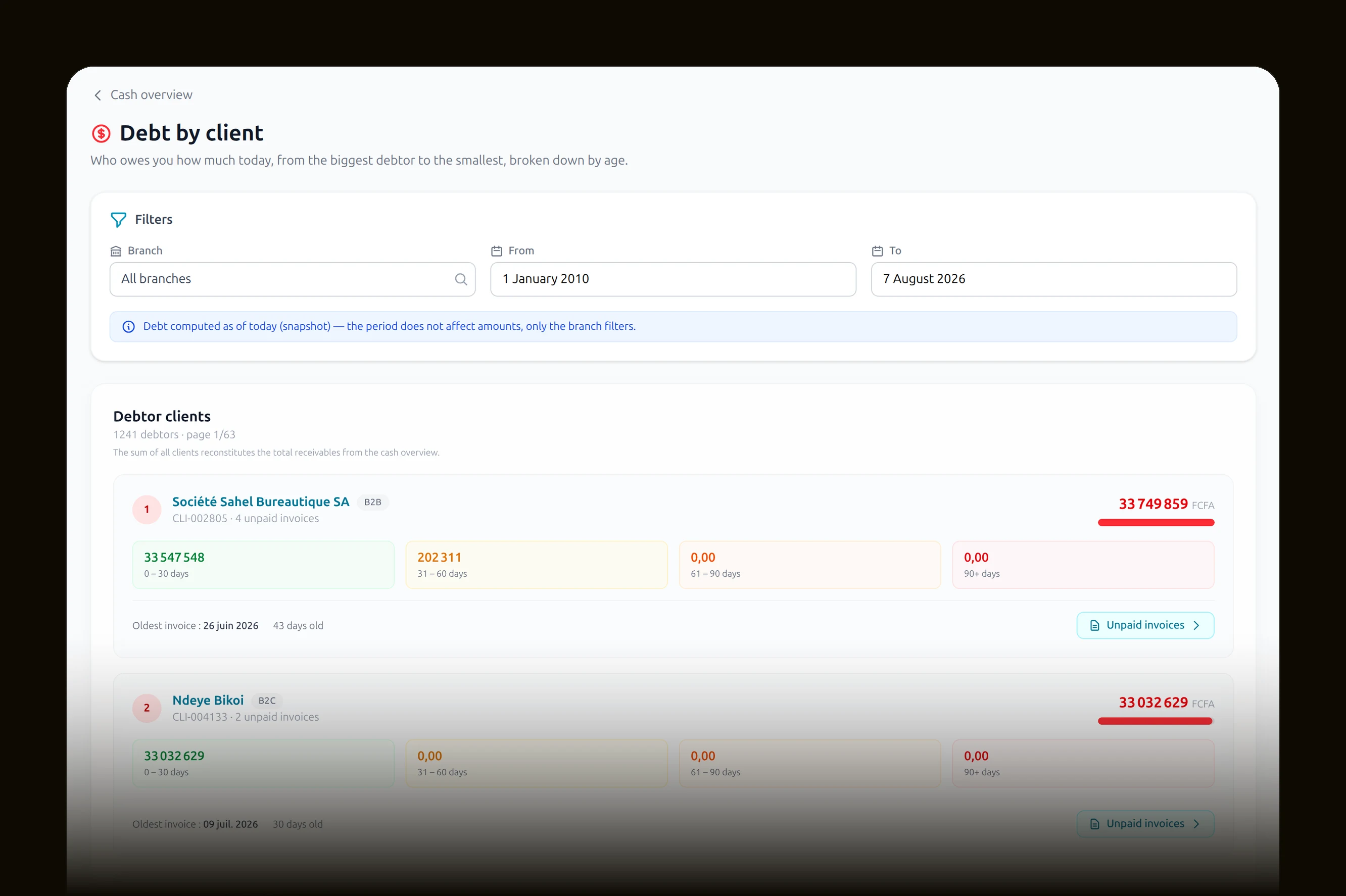
Task: Go back to Cash overview
Action: [x=143, y=95]
